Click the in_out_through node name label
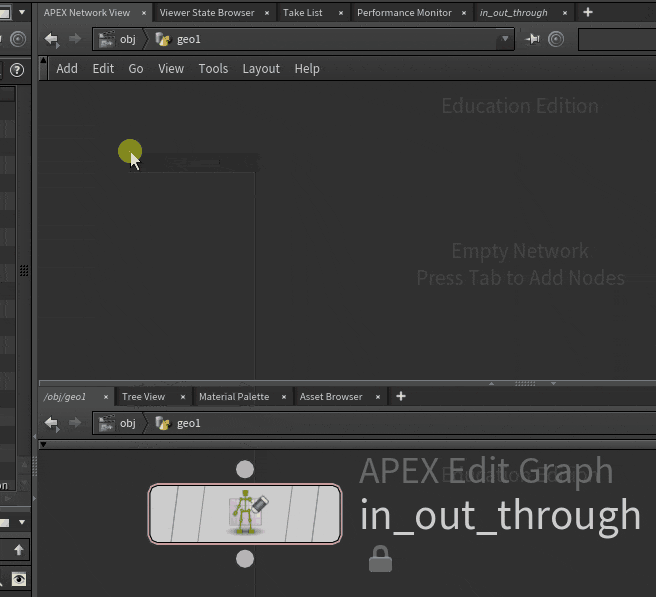Screen dimensions: 656x597 point(500,516)
